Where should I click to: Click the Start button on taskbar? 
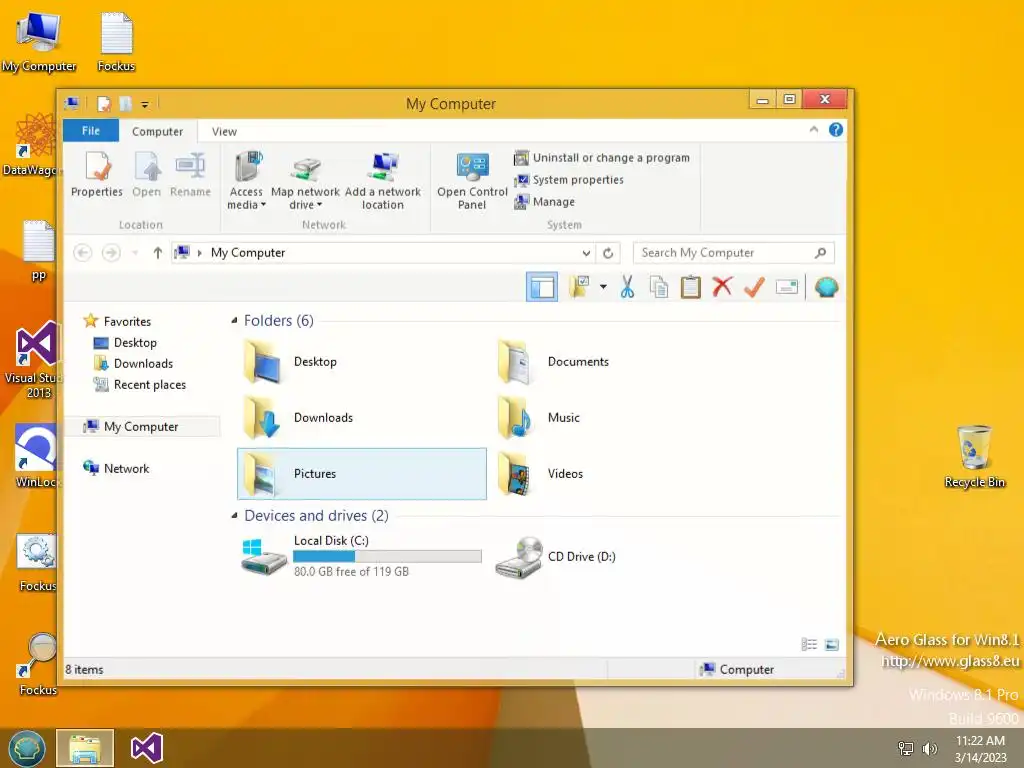point(27,748)
